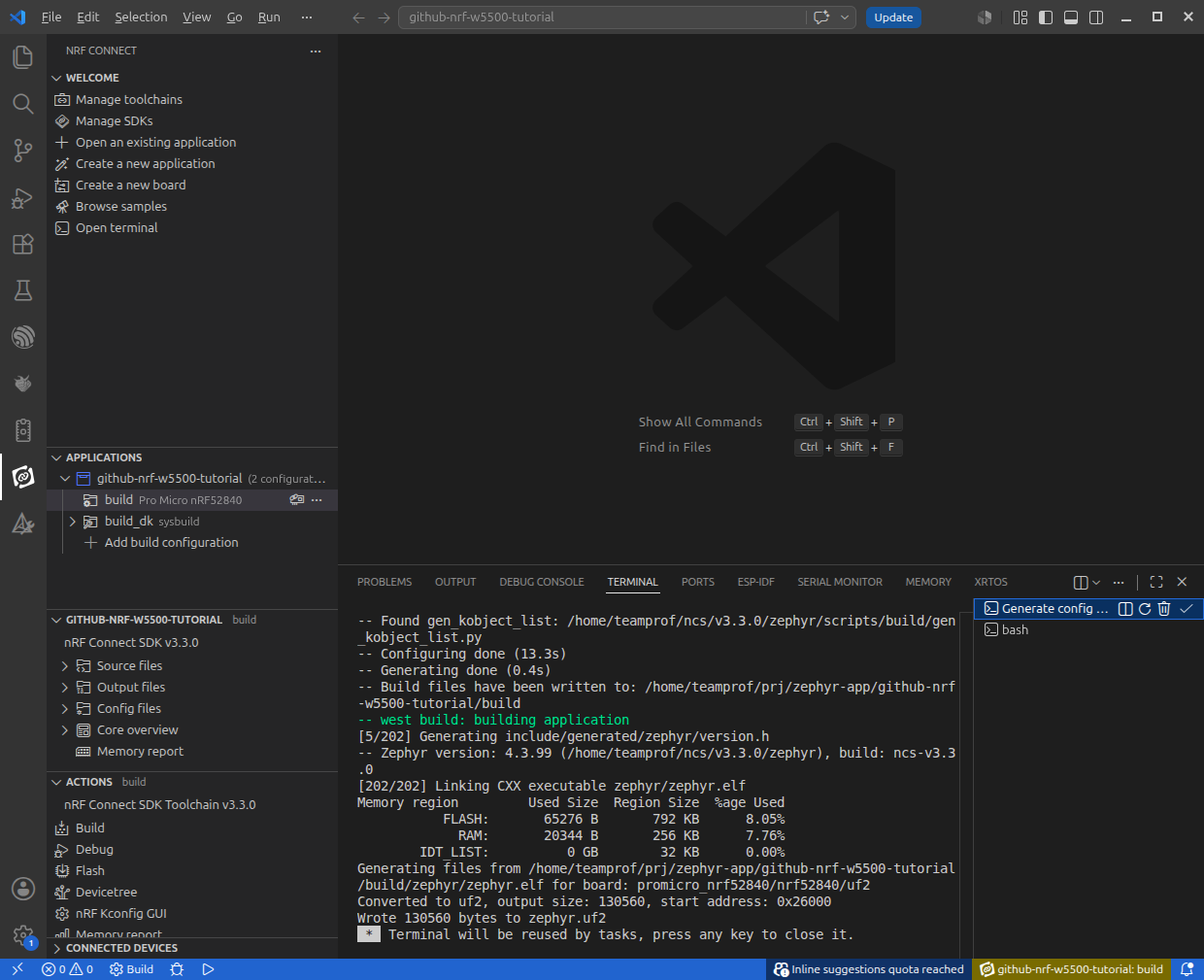Open the Manage gear icon
This screenshot has width=1204, height=980.
click(x=23, y=935)
